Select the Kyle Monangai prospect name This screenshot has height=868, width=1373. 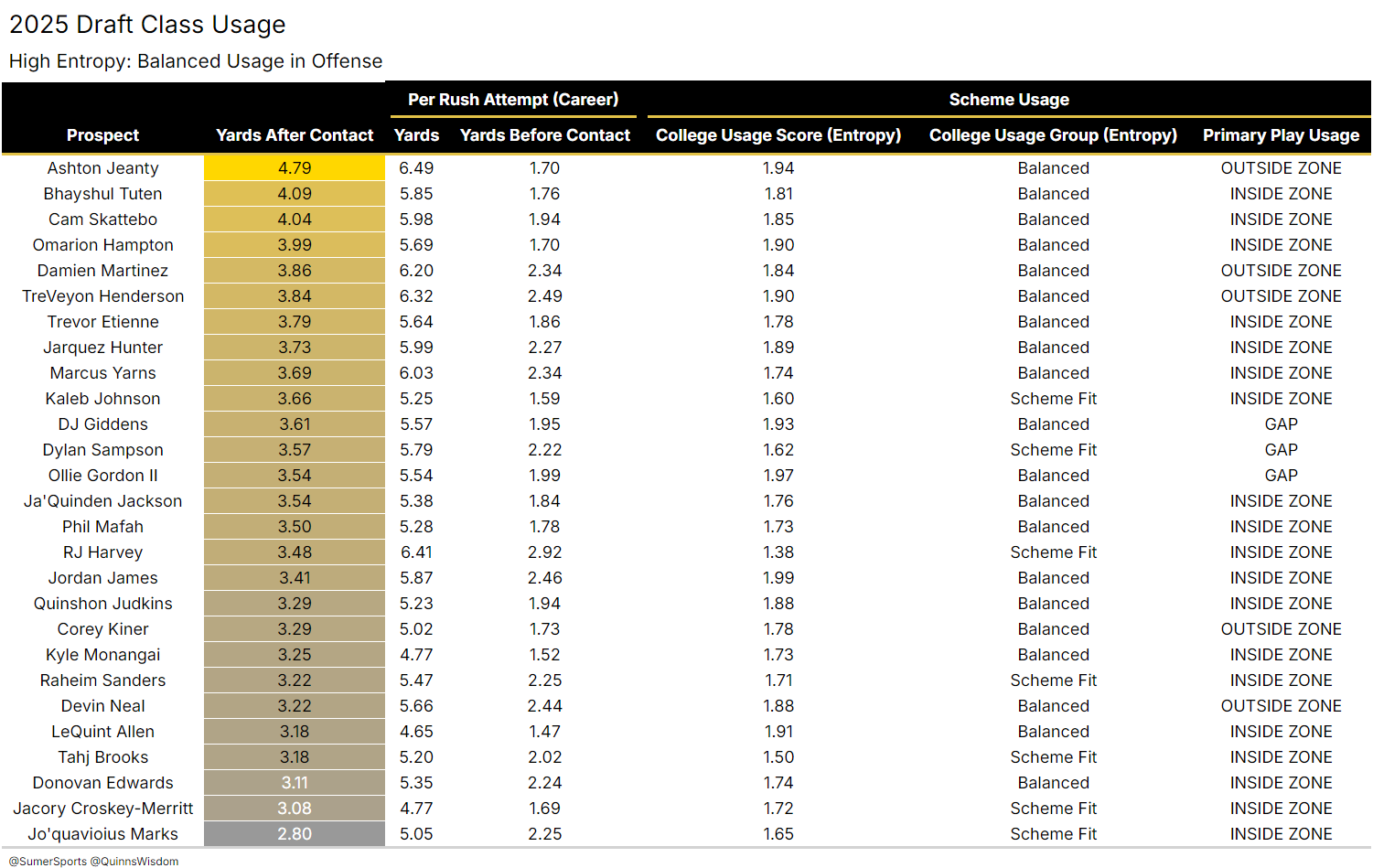click(x=103, y=655)
